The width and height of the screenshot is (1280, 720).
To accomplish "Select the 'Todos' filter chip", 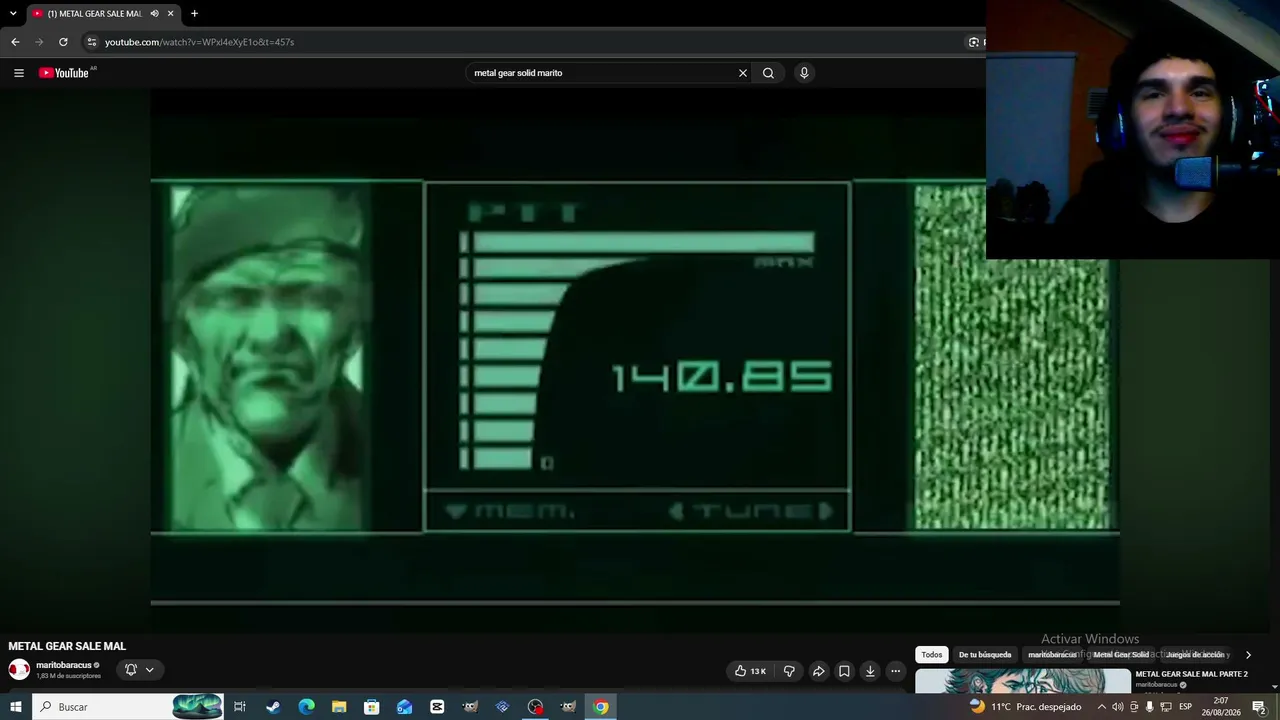I will pyautogui.click(x=932, y=655).
